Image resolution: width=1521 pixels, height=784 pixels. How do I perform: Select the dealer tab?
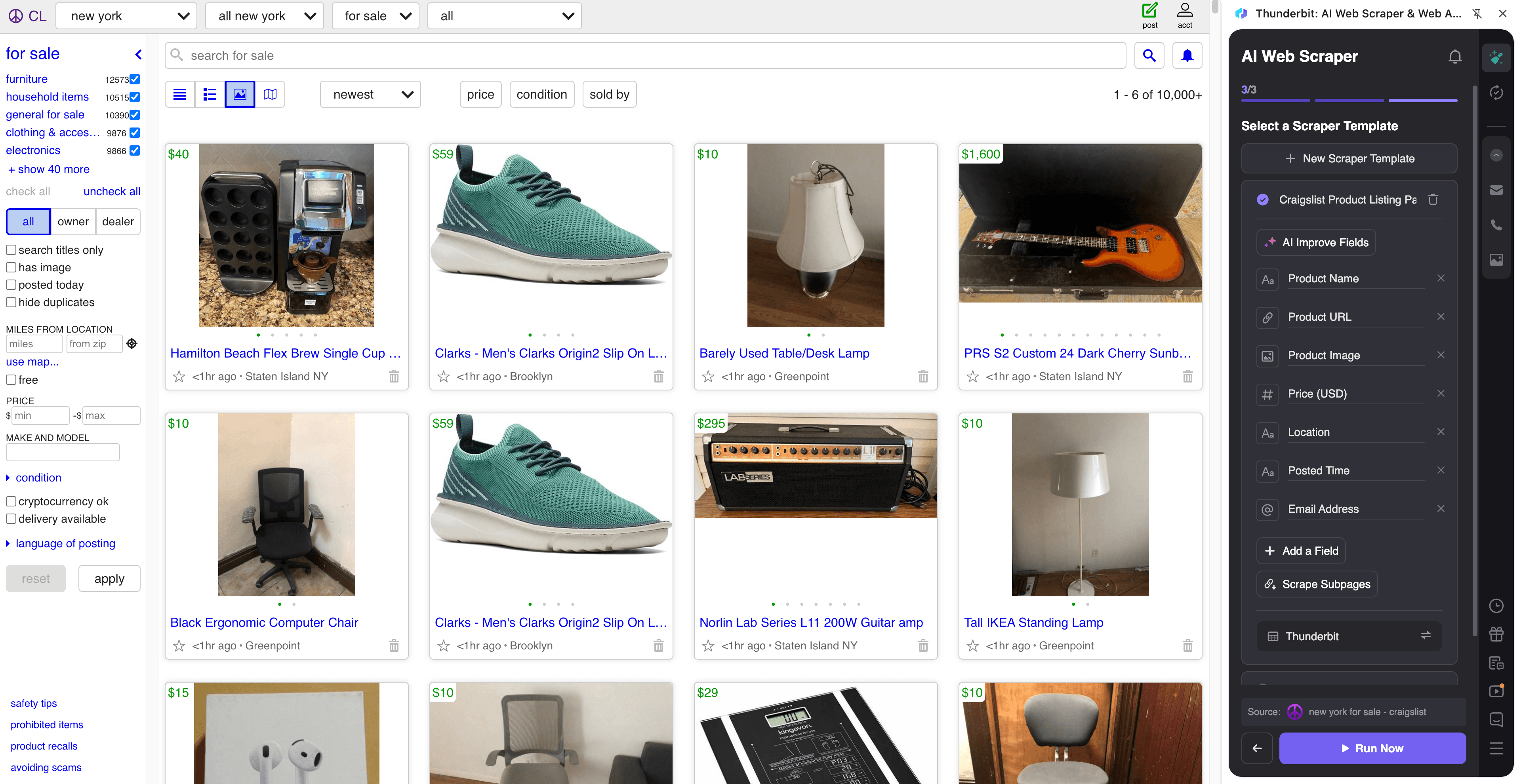click(x=118, y=221)
